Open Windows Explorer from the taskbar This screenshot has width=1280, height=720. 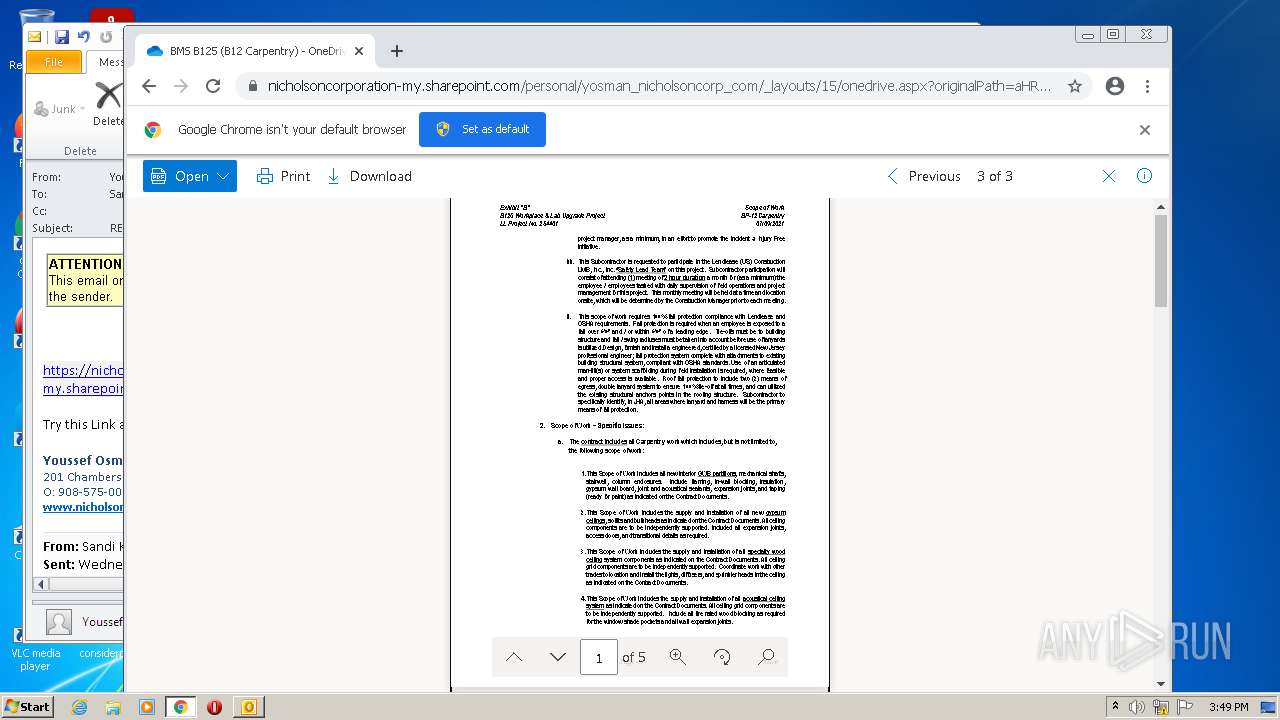113,707
